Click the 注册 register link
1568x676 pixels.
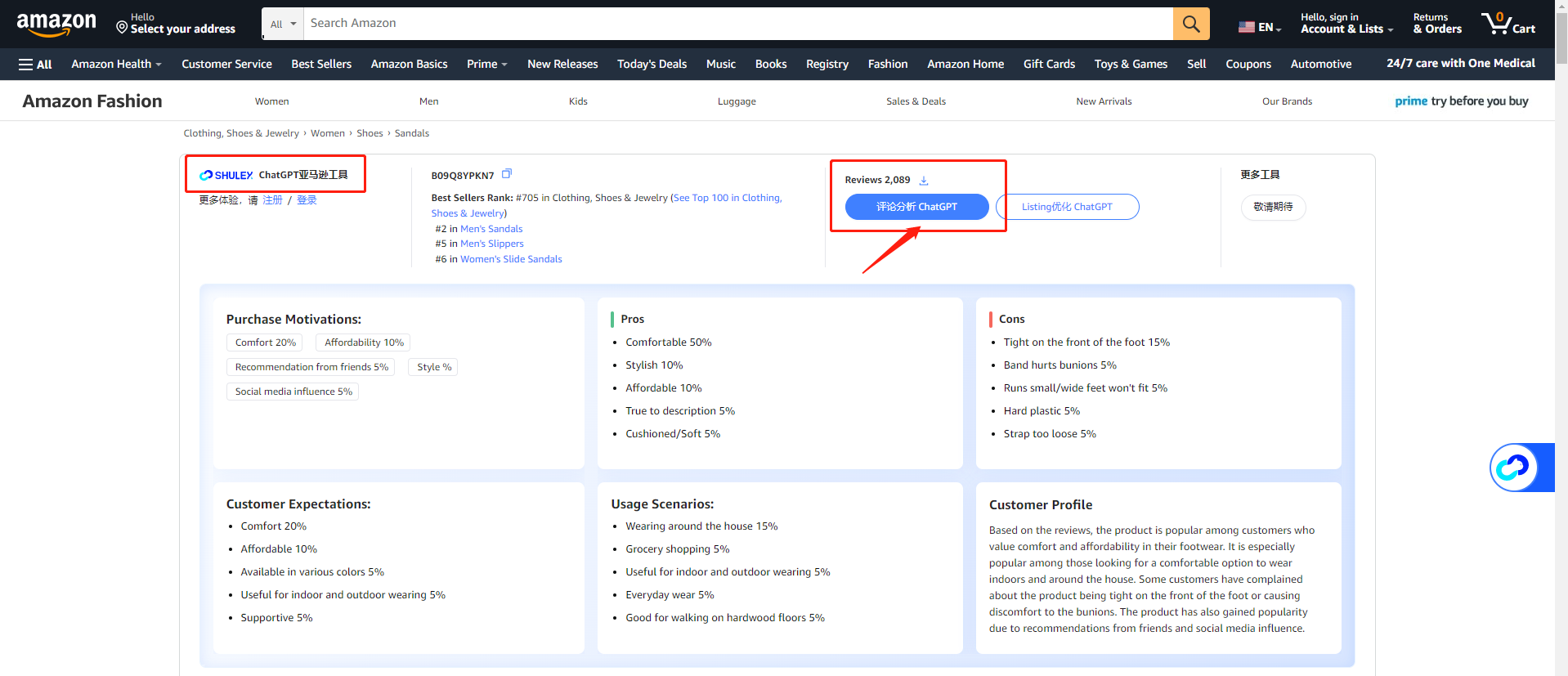(272, 200)
